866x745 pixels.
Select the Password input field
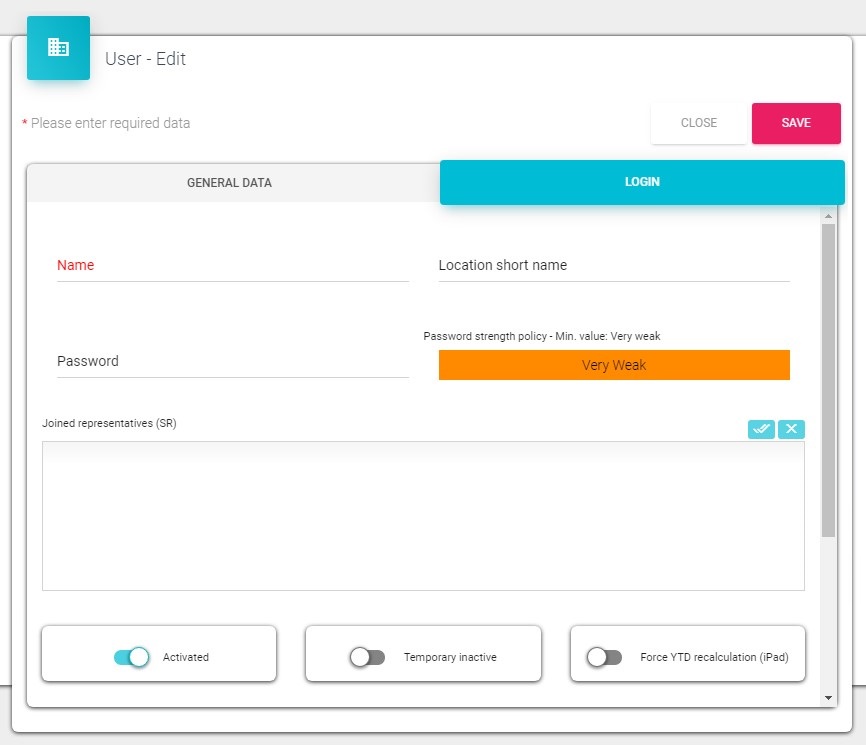[232, 362]
